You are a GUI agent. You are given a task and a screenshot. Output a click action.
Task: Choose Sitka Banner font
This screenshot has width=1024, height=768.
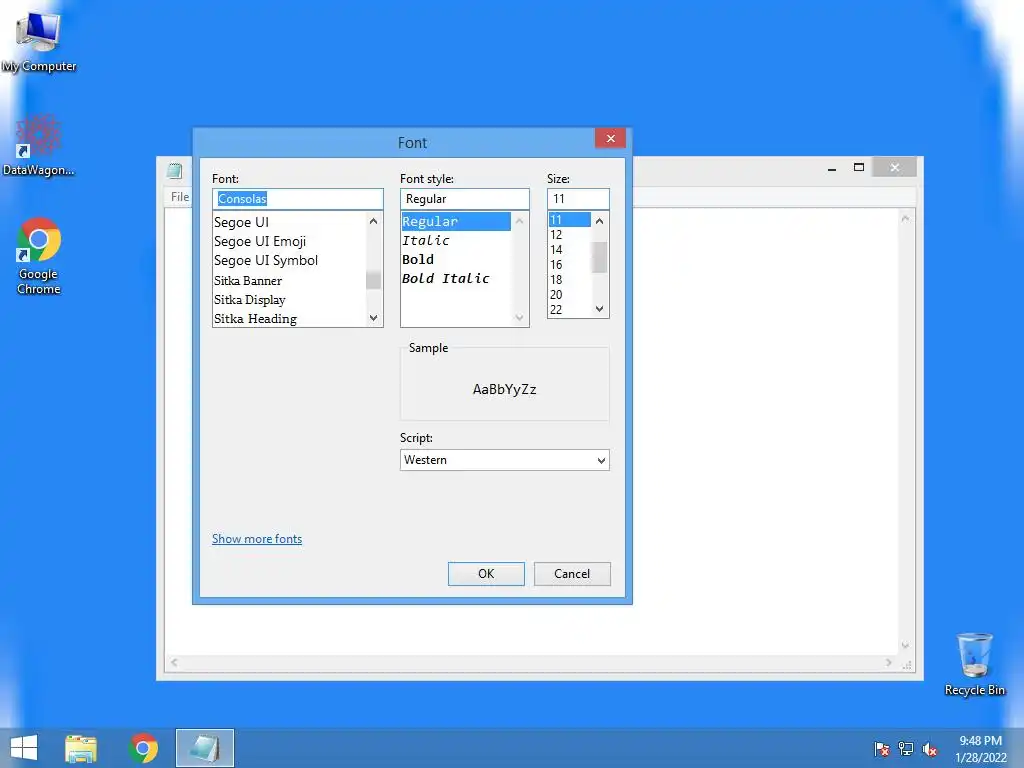point(289,280)
